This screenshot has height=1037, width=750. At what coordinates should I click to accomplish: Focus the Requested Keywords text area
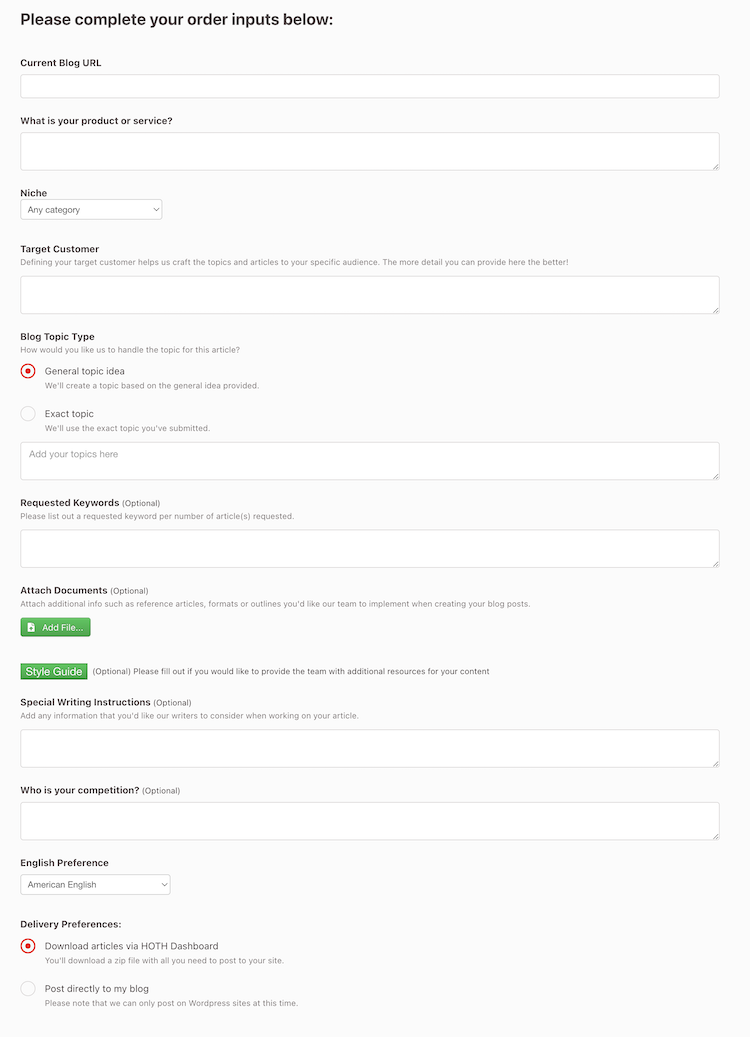(x=370, y=548)
